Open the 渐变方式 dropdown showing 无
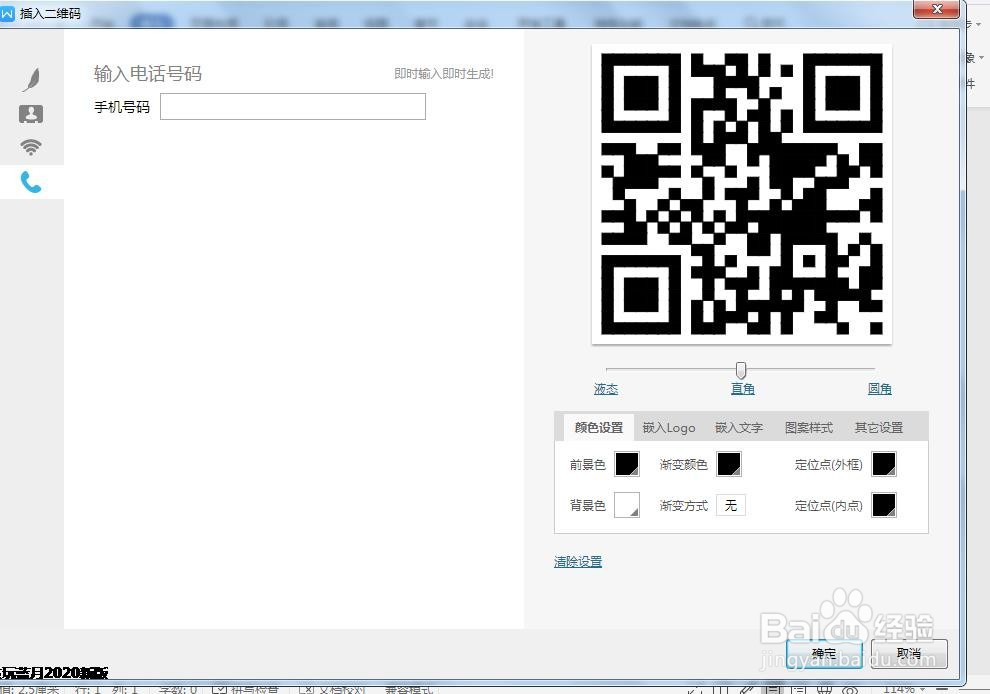 pyautogui.click(x=731, y=505)
